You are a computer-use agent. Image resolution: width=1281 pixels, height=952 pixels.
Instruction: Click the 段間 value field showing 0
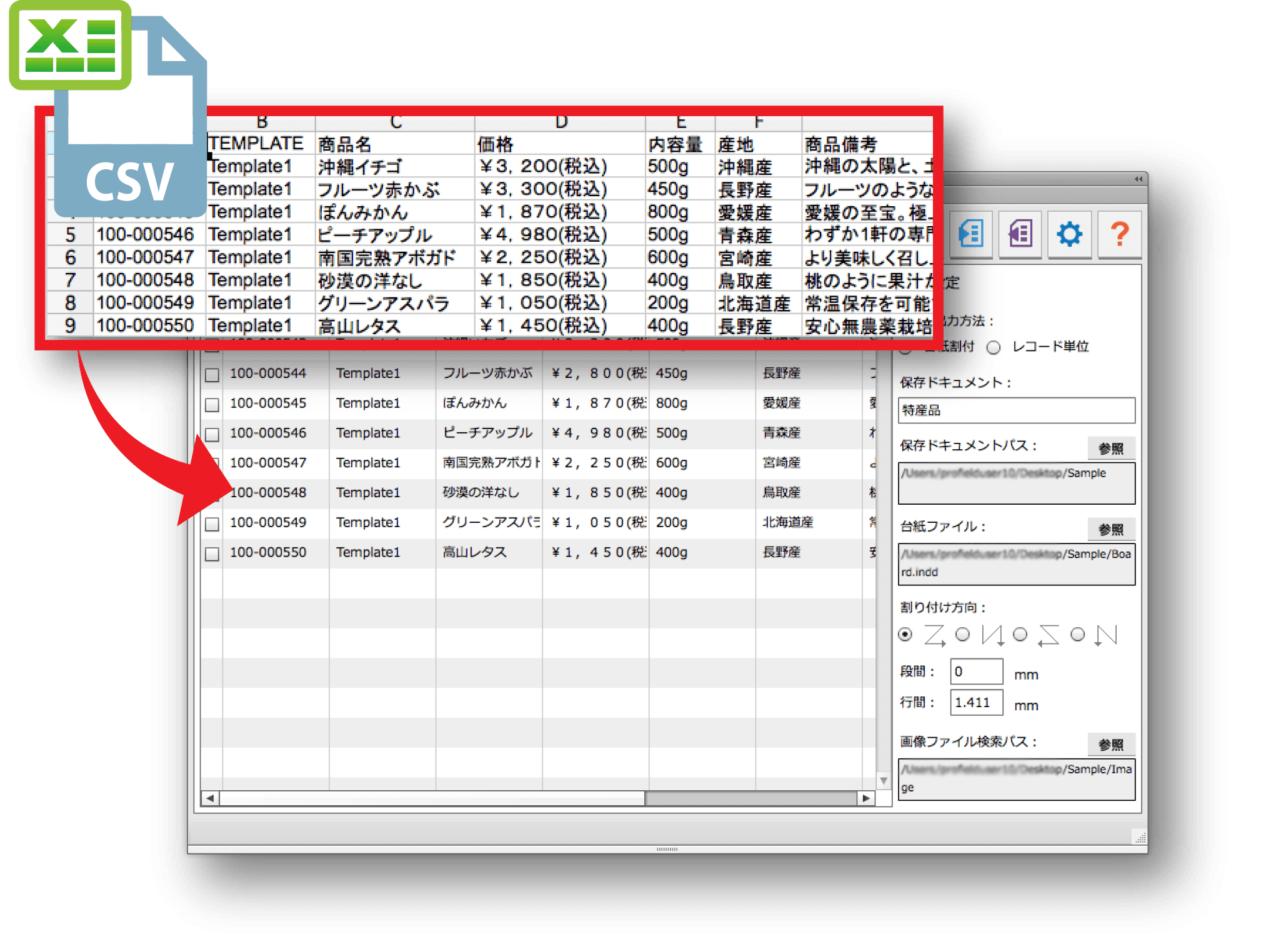pos(977,672)
